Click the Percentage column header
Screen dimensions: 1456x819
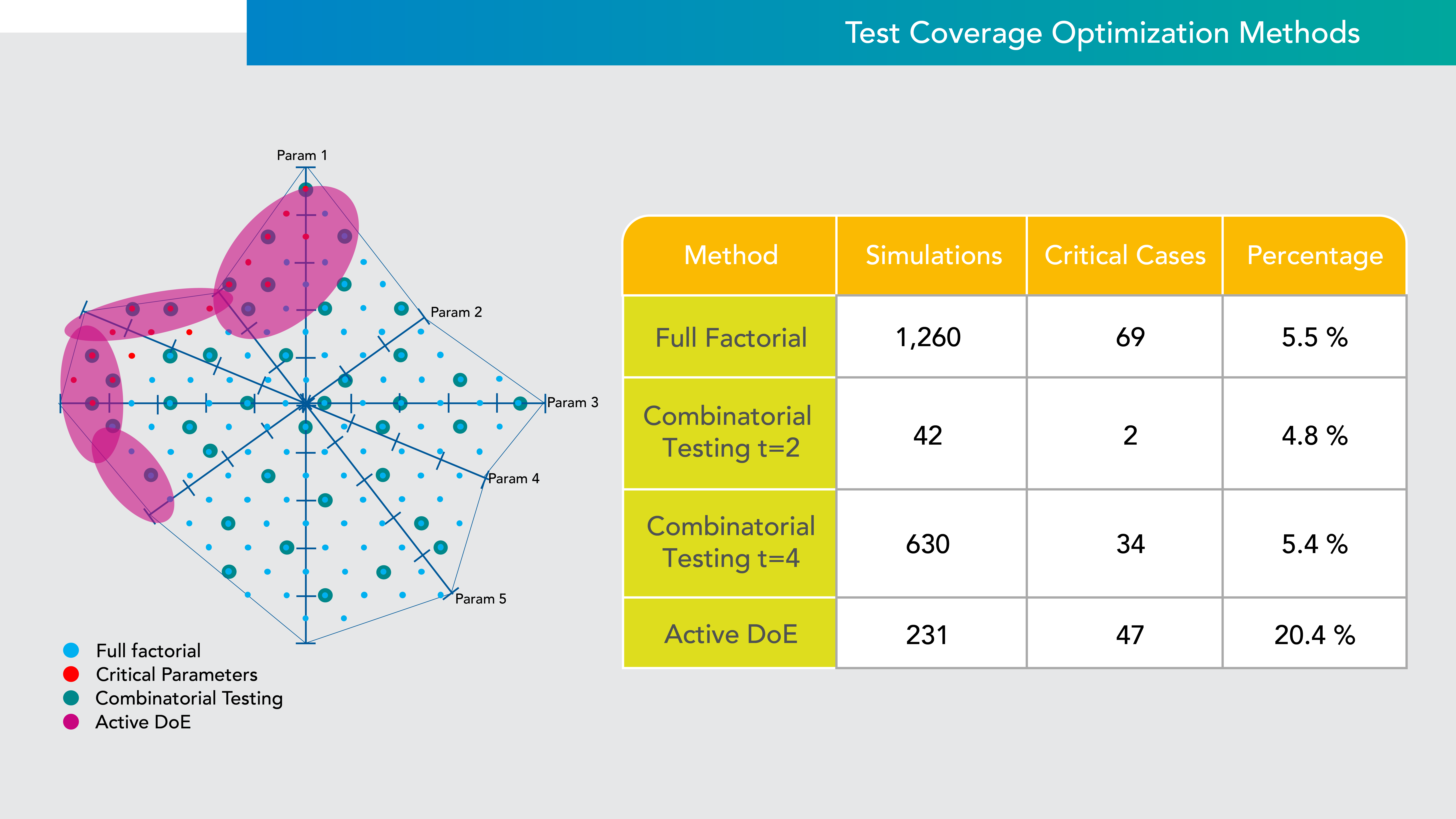click(1315, 256)
